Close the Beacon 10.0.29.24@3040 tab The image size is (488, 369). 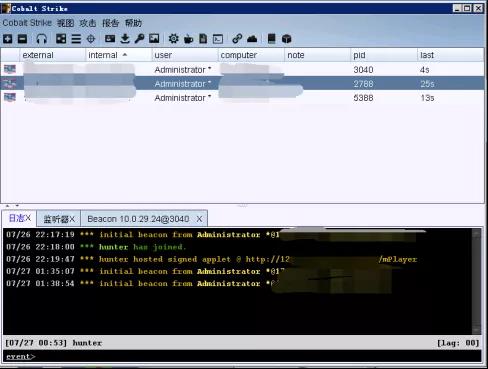click(x=199, y=219)
